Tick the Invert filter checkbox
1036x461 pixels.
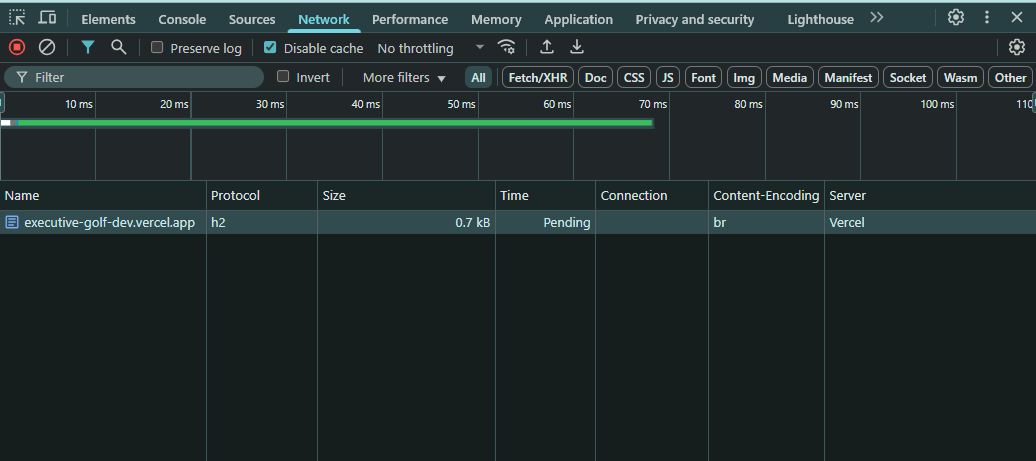click(x=283, y=77)
